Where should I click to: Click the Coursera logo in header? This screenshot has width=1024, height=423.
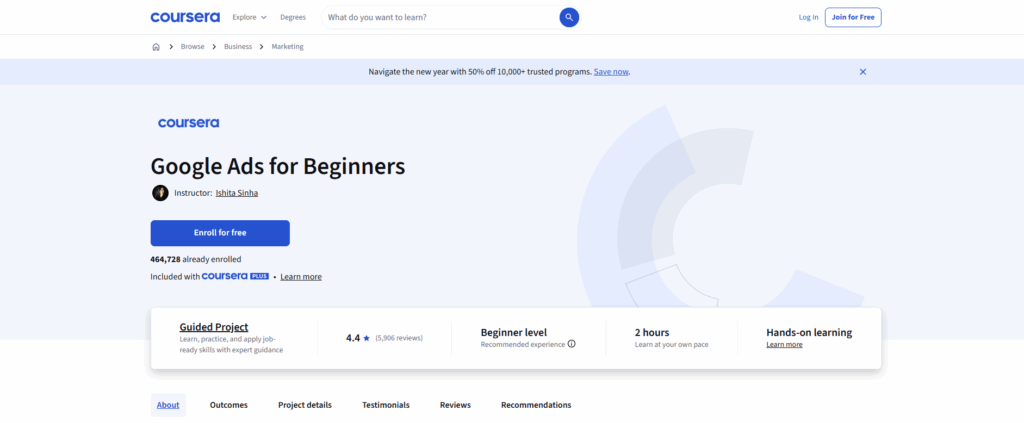(185, 17)
